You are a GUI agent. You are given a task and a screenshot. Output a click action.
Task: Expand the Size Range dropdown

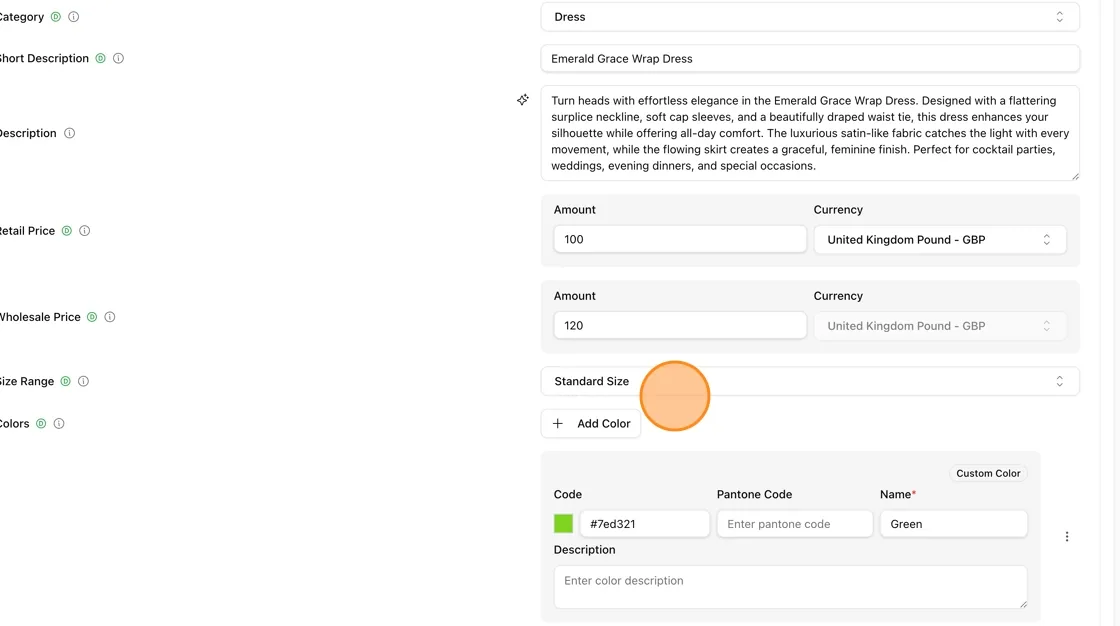(x=810, y=382)
